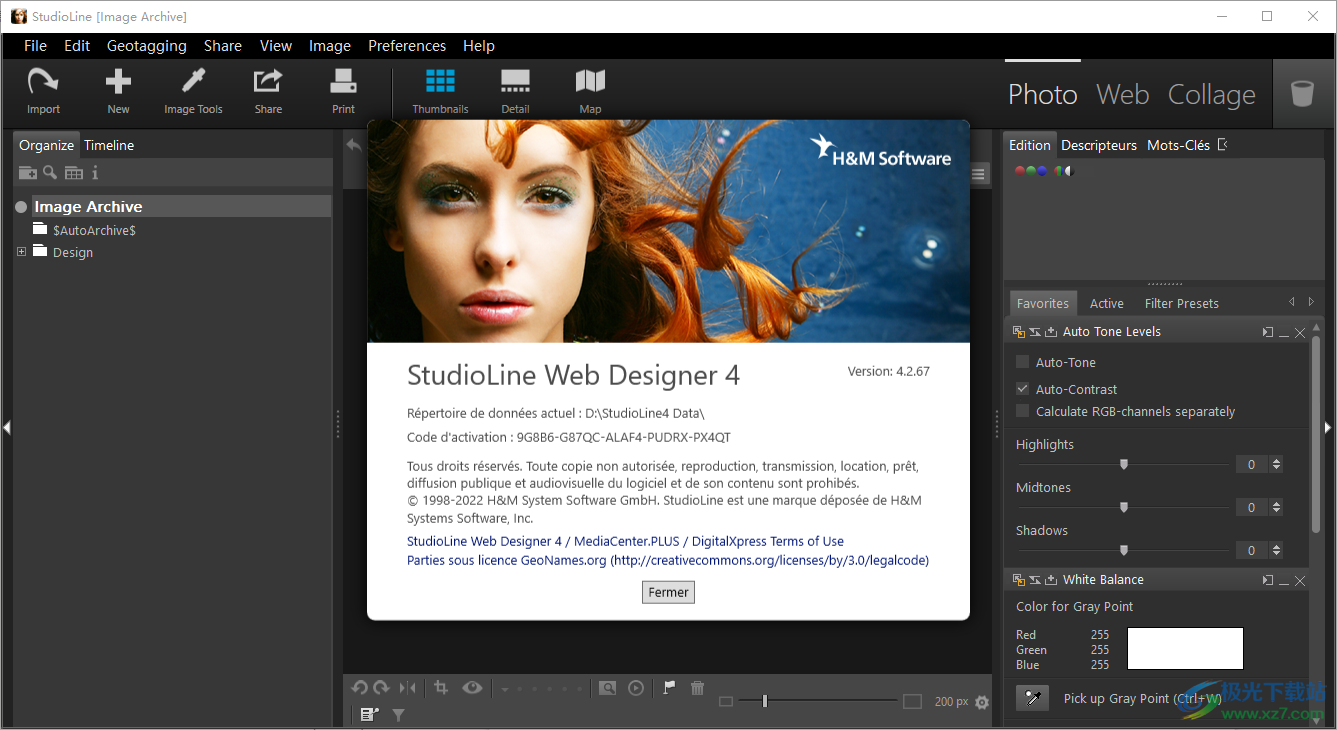Click the white gray-point color swatch
Viewport: 1337px width, 730px height.
[x=1185, y=648]
